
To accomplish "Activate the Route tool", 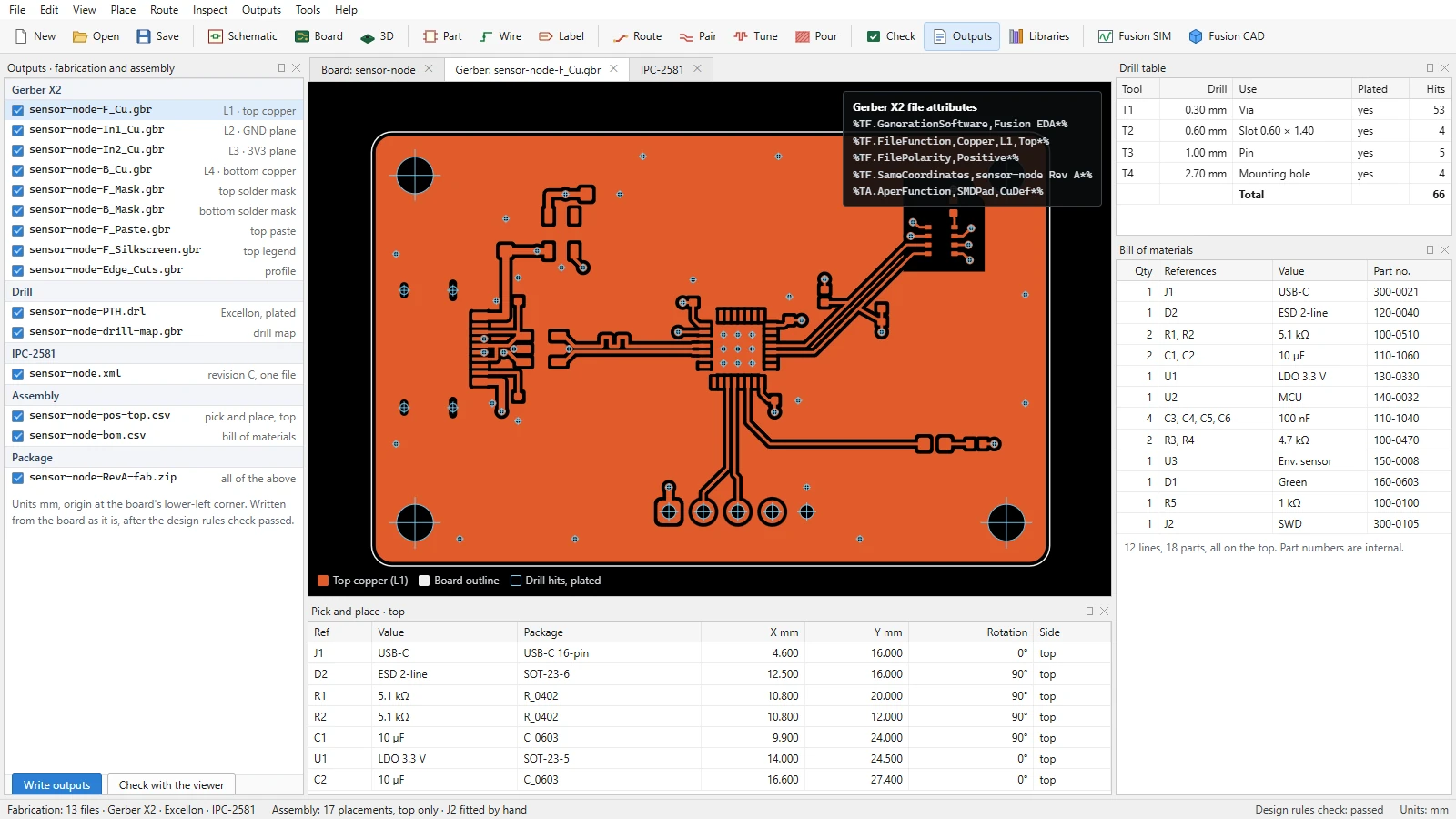I will tap(637, 36).
